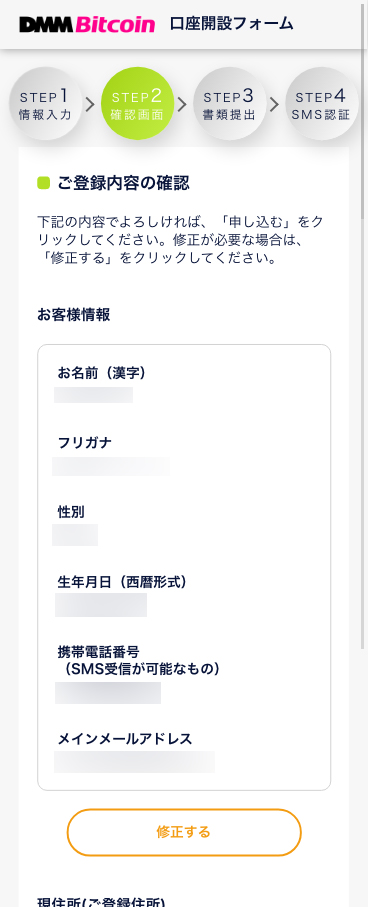This screenshot has width=368, height=907.
Task: Click the blurred 生年月日 value
Action: point(101,605)
